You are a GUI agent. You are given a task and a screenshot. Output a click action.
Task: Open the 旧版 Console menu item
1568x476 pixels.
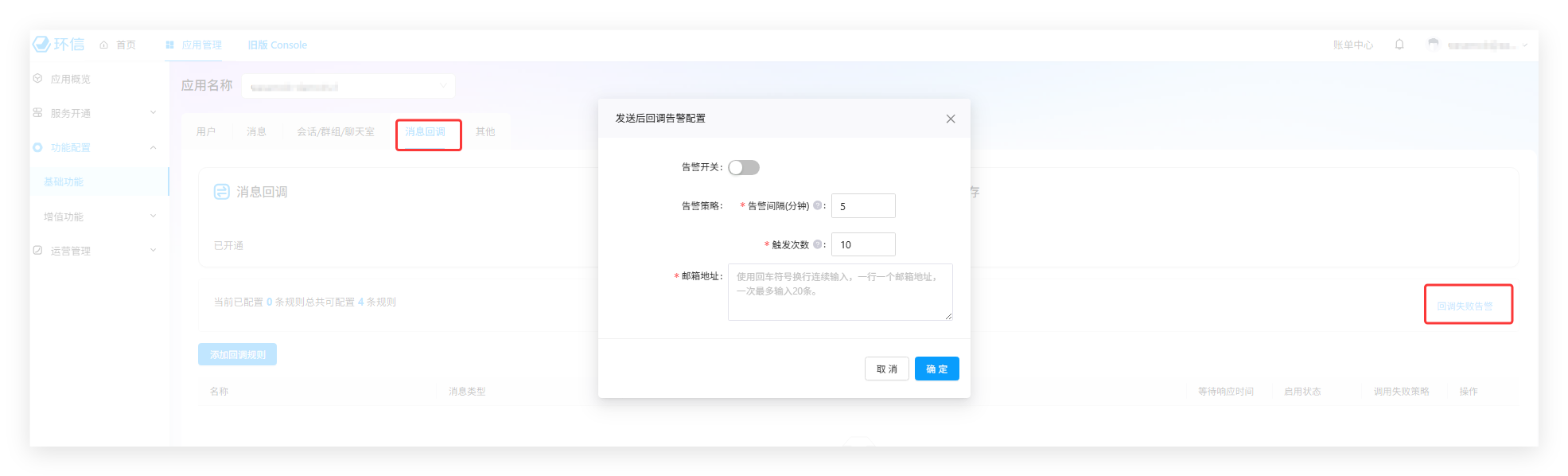(x=277, y=45)
